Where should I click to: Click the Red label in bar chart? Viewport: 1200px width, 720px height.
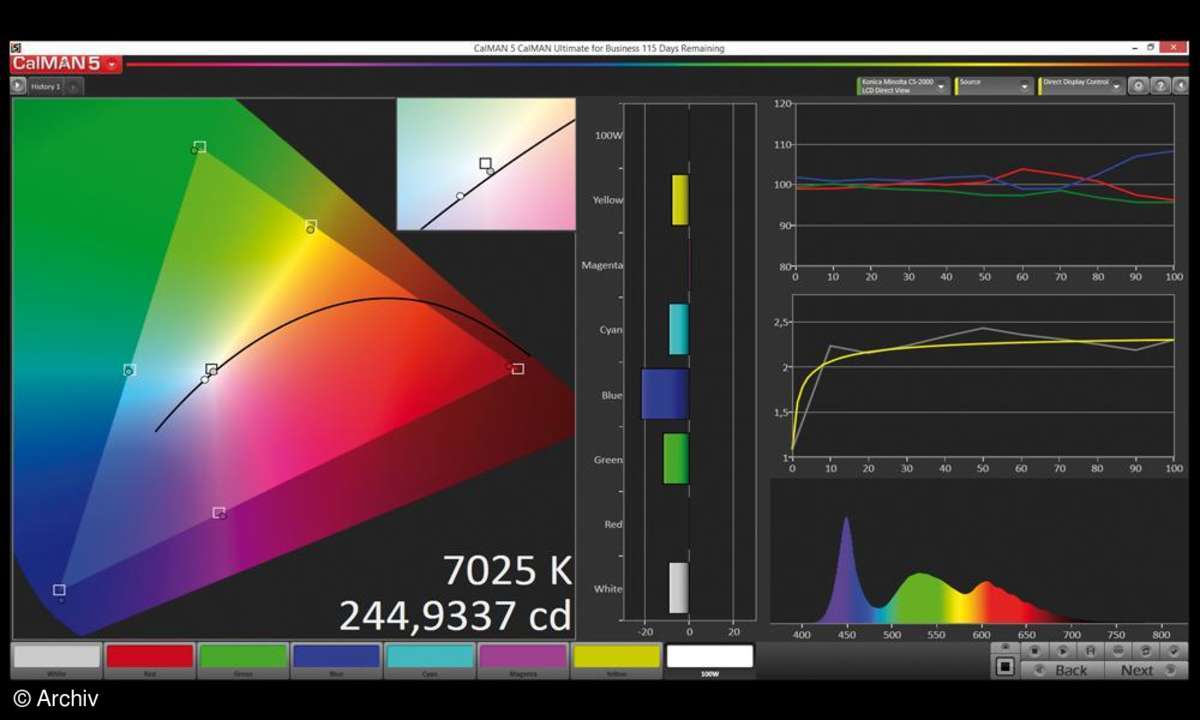click(613, 524)
